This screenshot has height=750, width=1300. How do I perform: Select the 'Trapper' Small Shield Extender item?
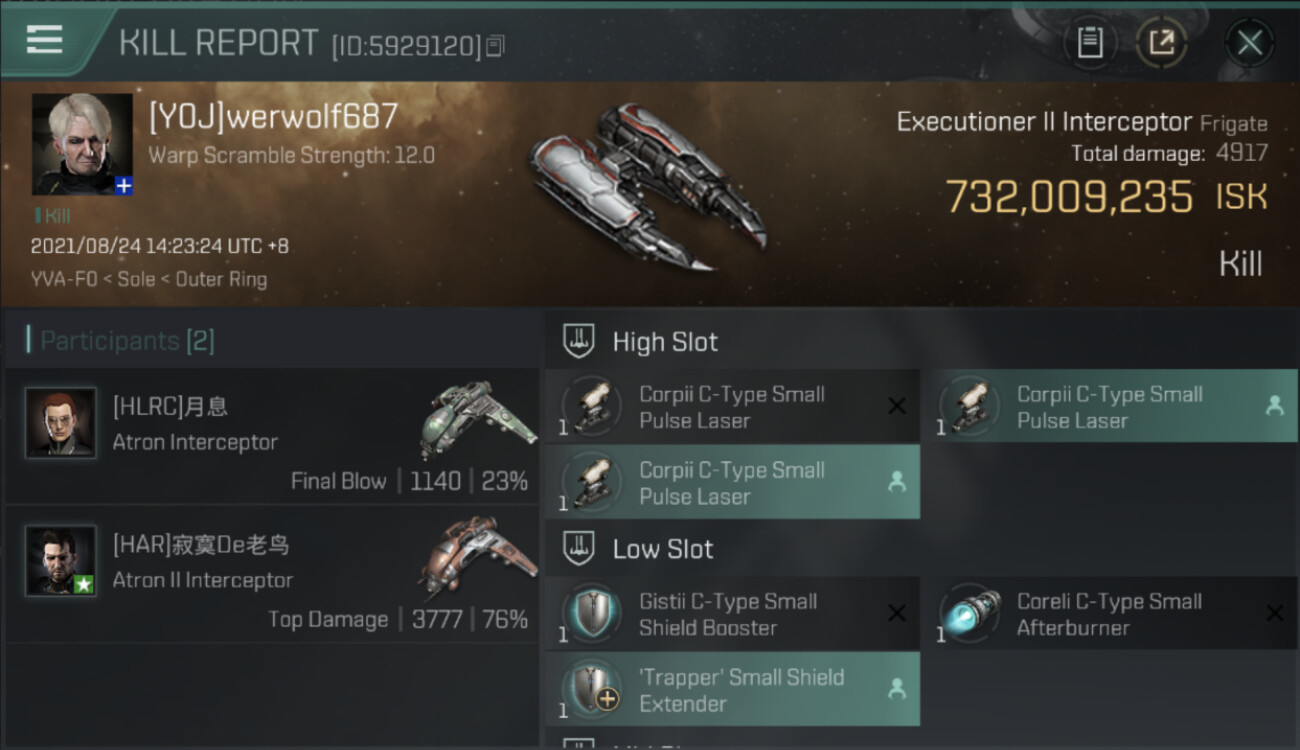coord(733,689)
